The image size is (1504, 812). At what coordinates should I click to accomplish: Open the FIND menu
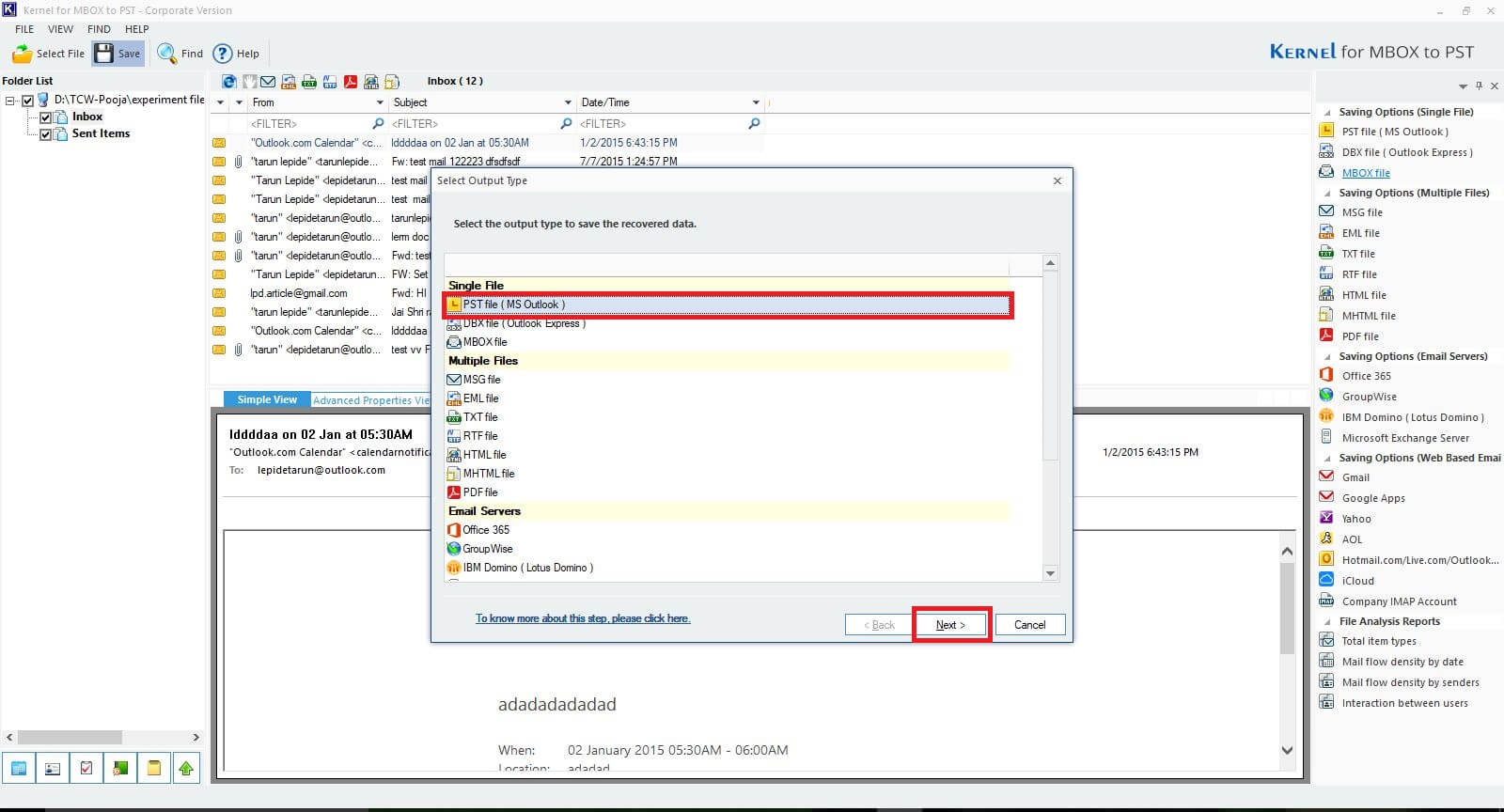99,29
